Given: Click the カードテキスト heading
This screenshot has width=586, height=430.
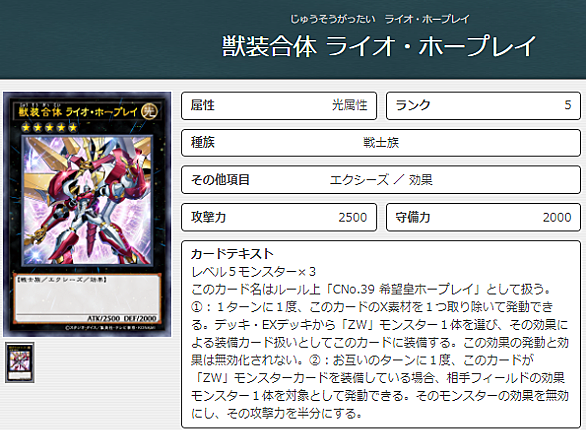Looking at the screenshot, I should click(x=232, y=254).
